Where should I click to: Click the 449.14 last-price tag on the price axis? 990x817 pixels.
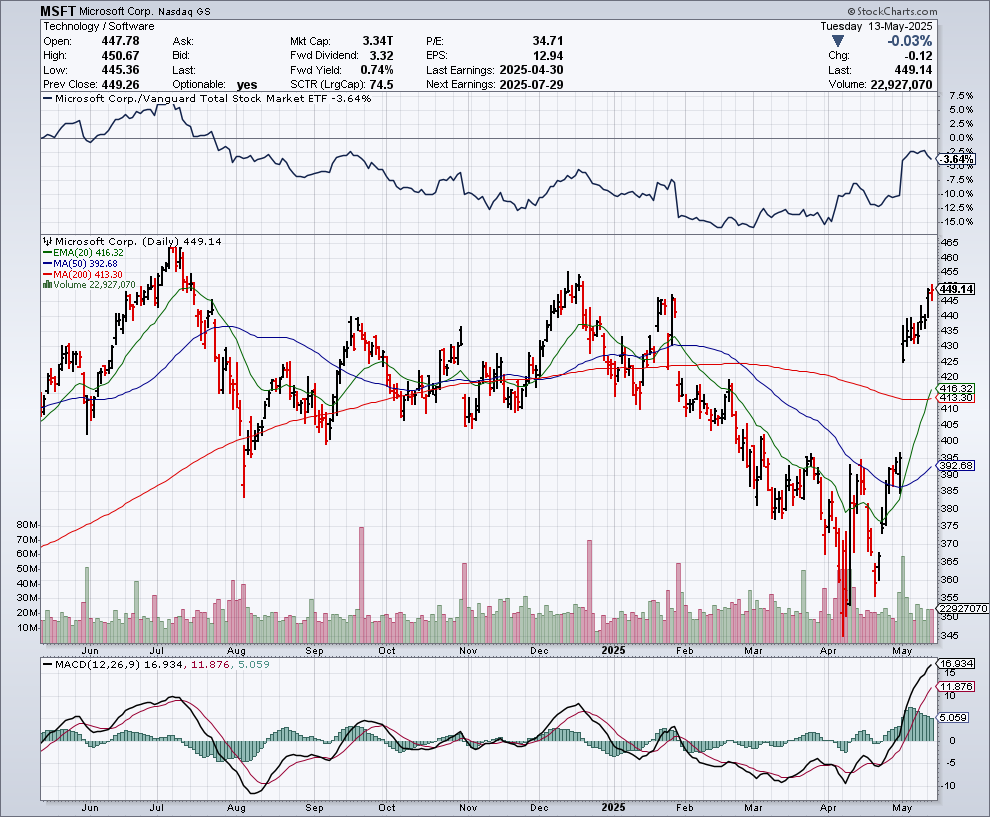957,289
